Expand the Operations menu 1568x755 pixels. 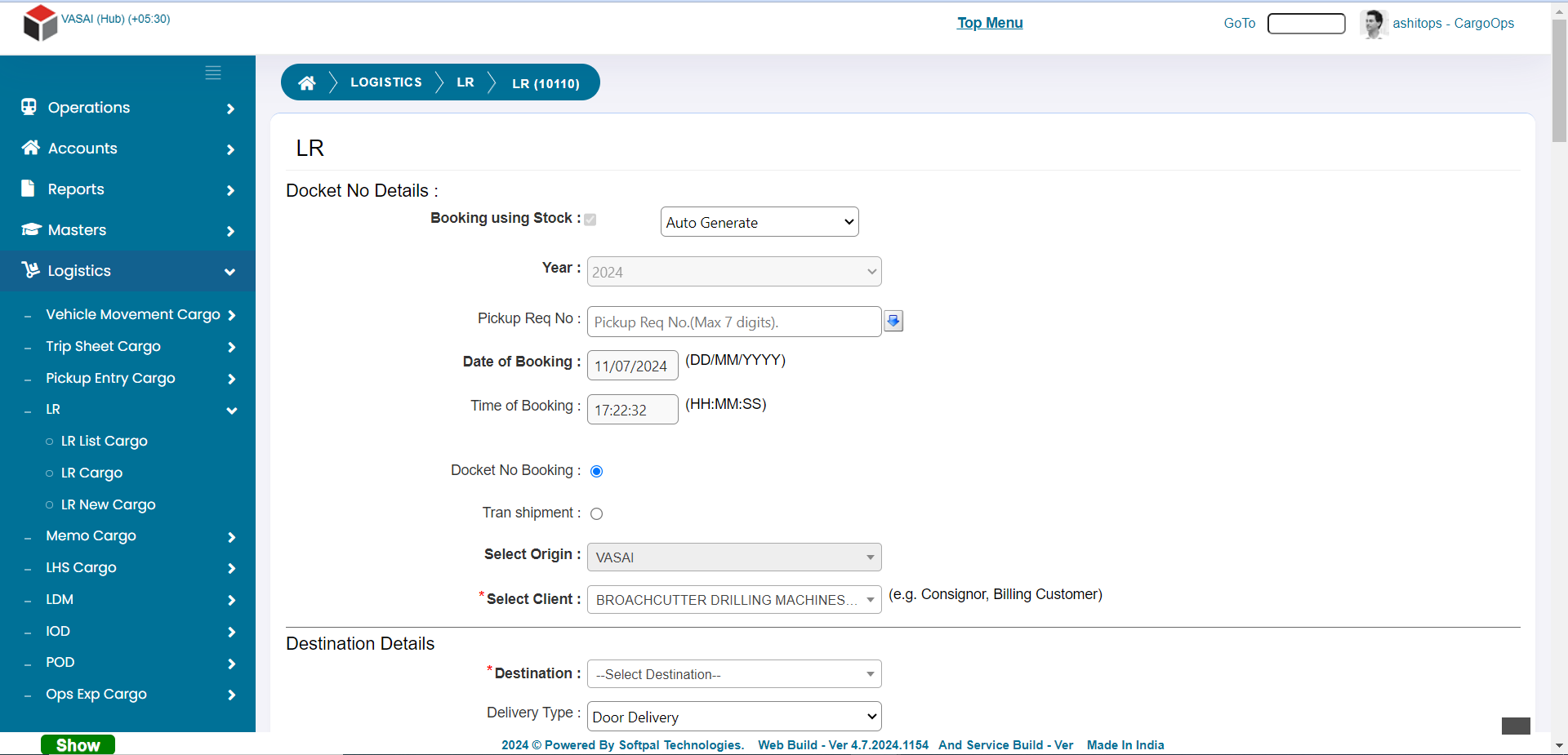tap(127, 108)
